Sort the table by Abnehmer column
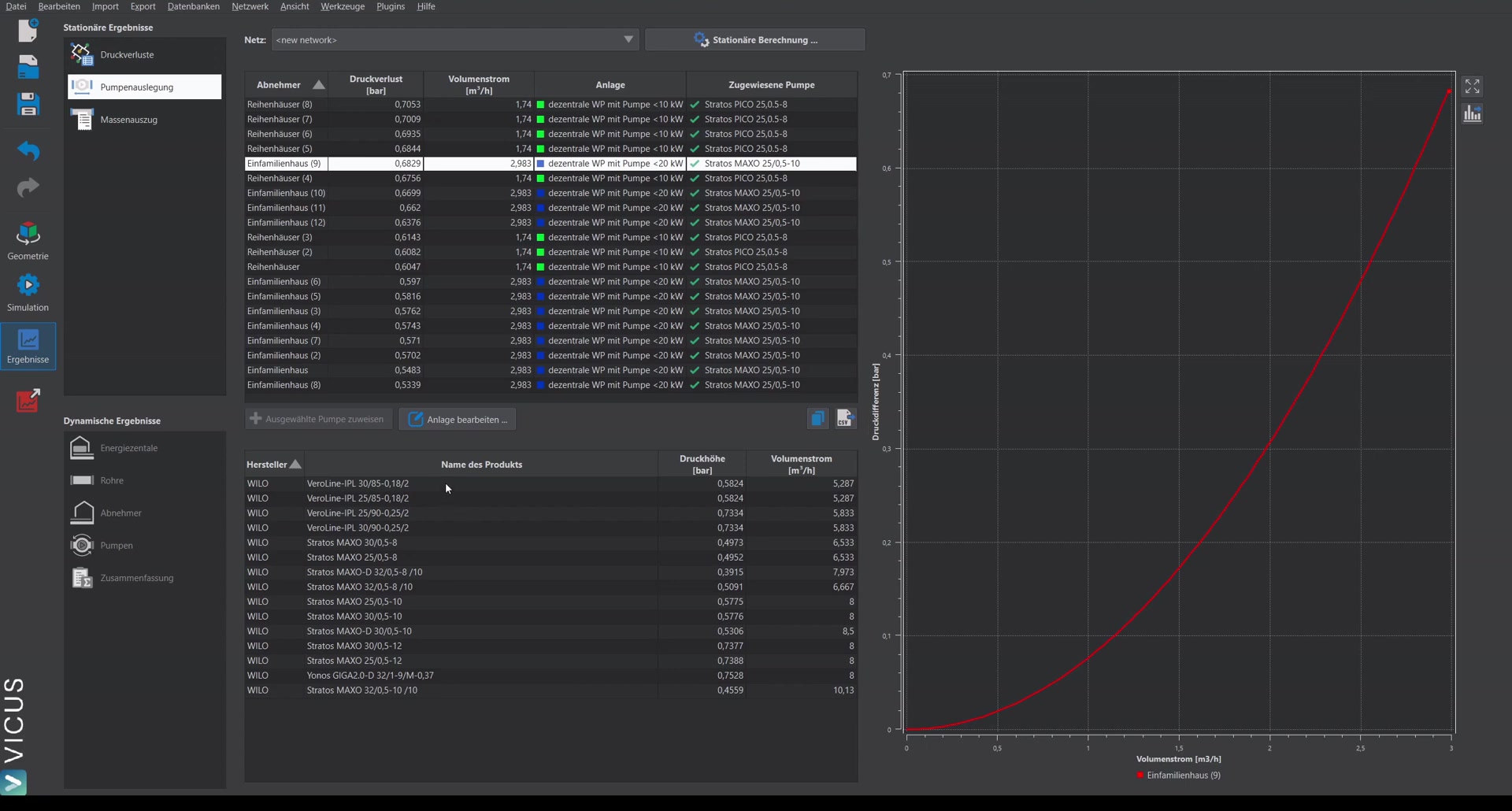This screenshot has width=1512, height=811. coord(287,84)
